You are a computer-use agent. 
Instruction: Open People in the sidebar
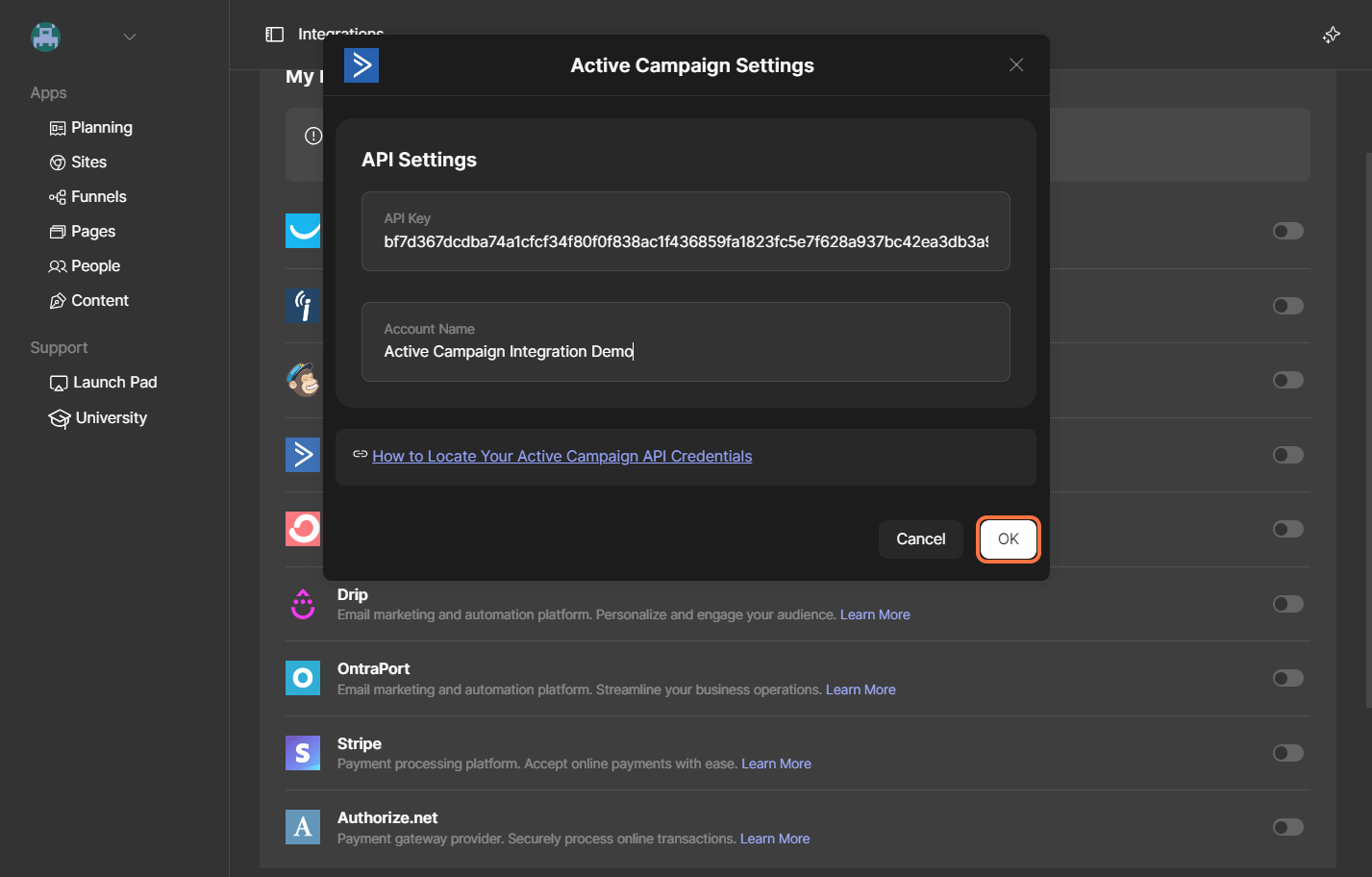tap(95, 265)
